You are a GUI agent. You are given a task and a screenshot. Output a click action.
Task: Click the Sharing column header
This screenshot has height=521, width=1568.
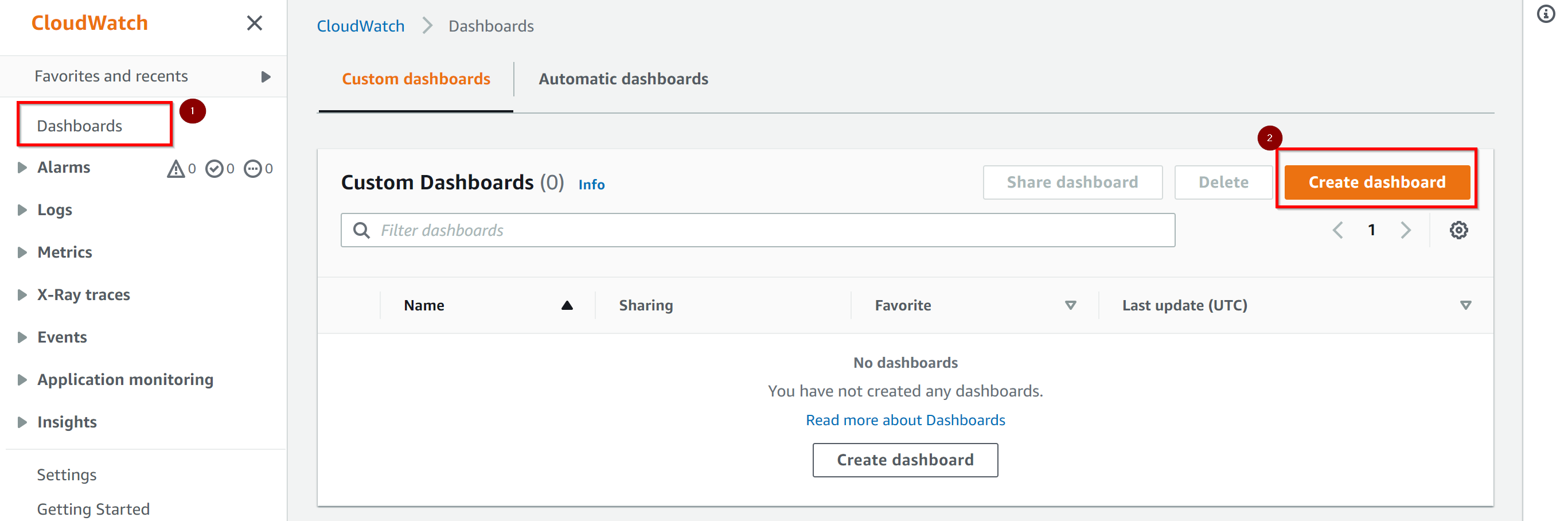(x=646, y=305)
